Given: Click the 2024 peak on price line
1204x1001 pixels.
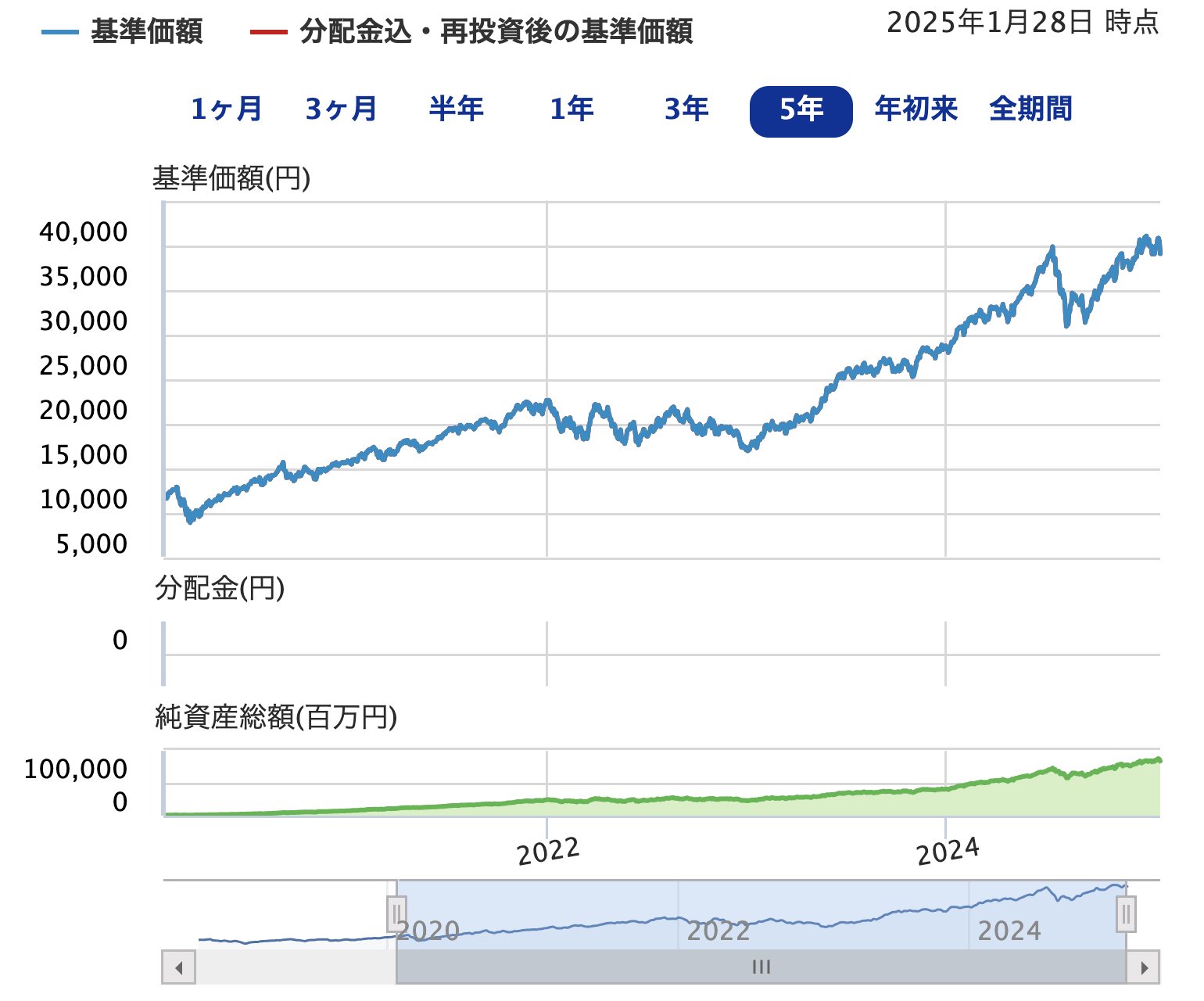Looking at the screenshot, I should click(1052, 249).
